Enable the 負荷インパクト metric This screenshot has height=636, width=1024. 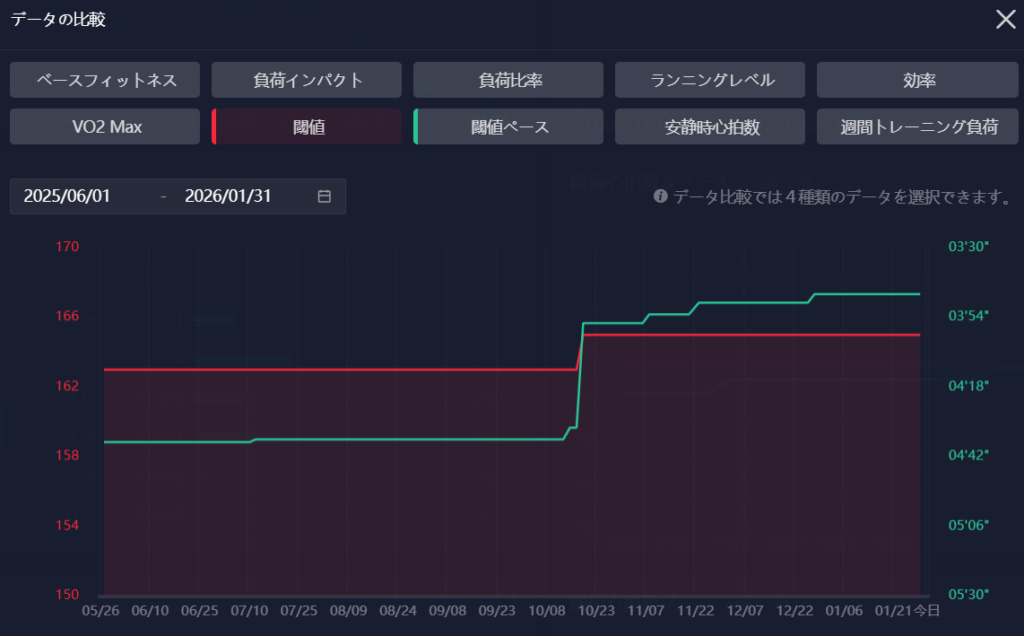click(307, 80)
